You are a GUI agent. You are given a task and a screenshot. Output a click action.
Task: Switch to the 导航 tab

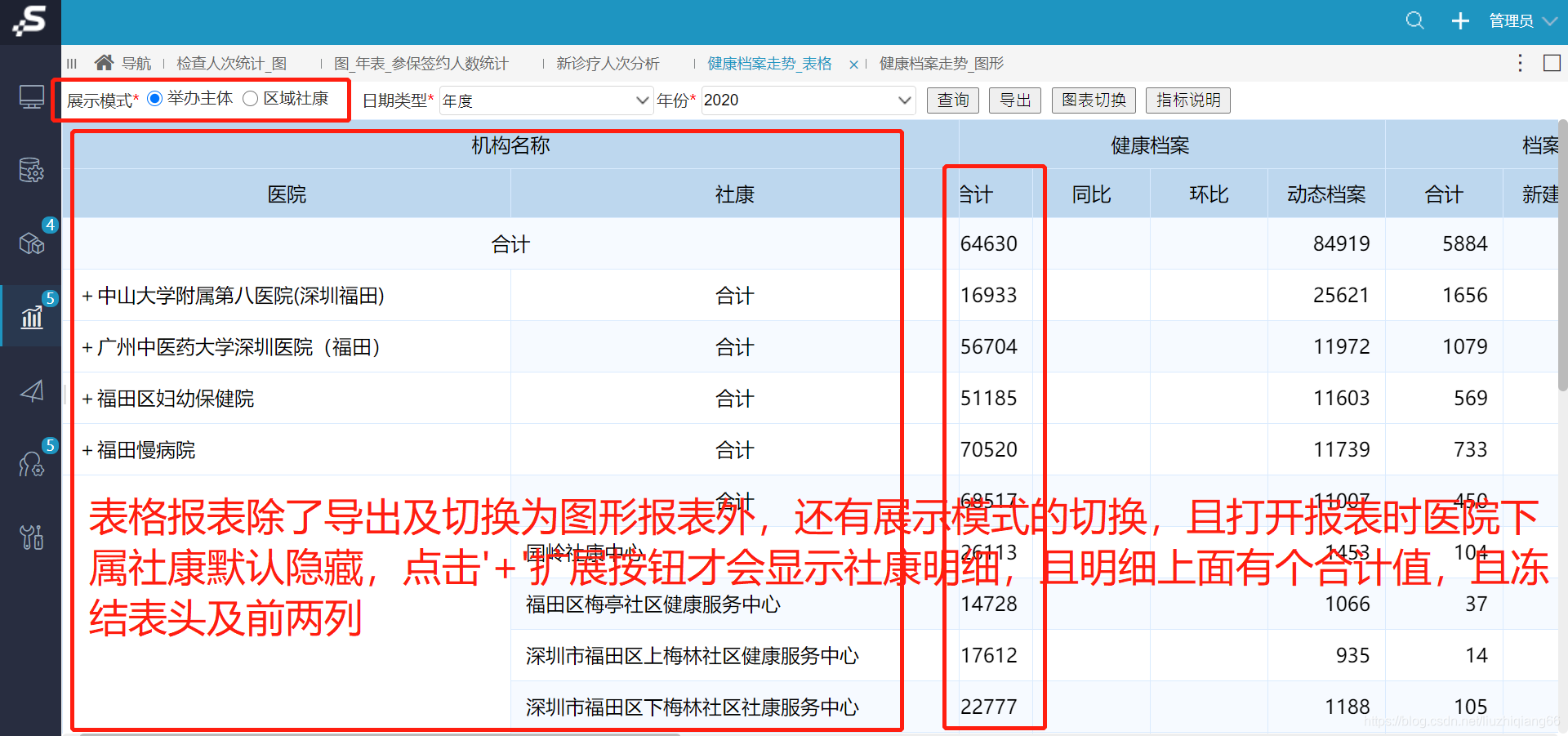pyautogui.click(x=136, y=64)
